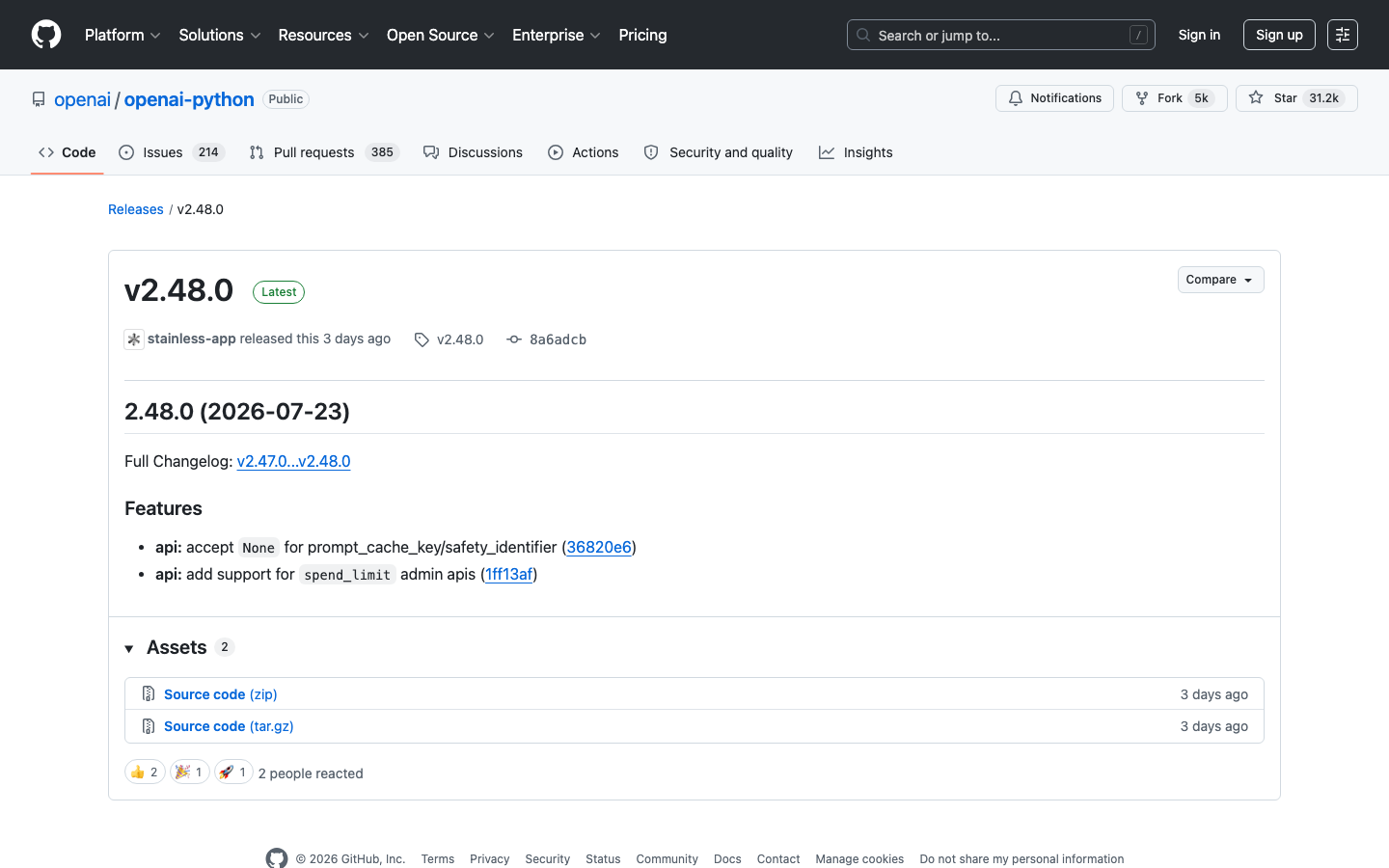
Task: Click the Sign in link
Action: pos(1199,35)
